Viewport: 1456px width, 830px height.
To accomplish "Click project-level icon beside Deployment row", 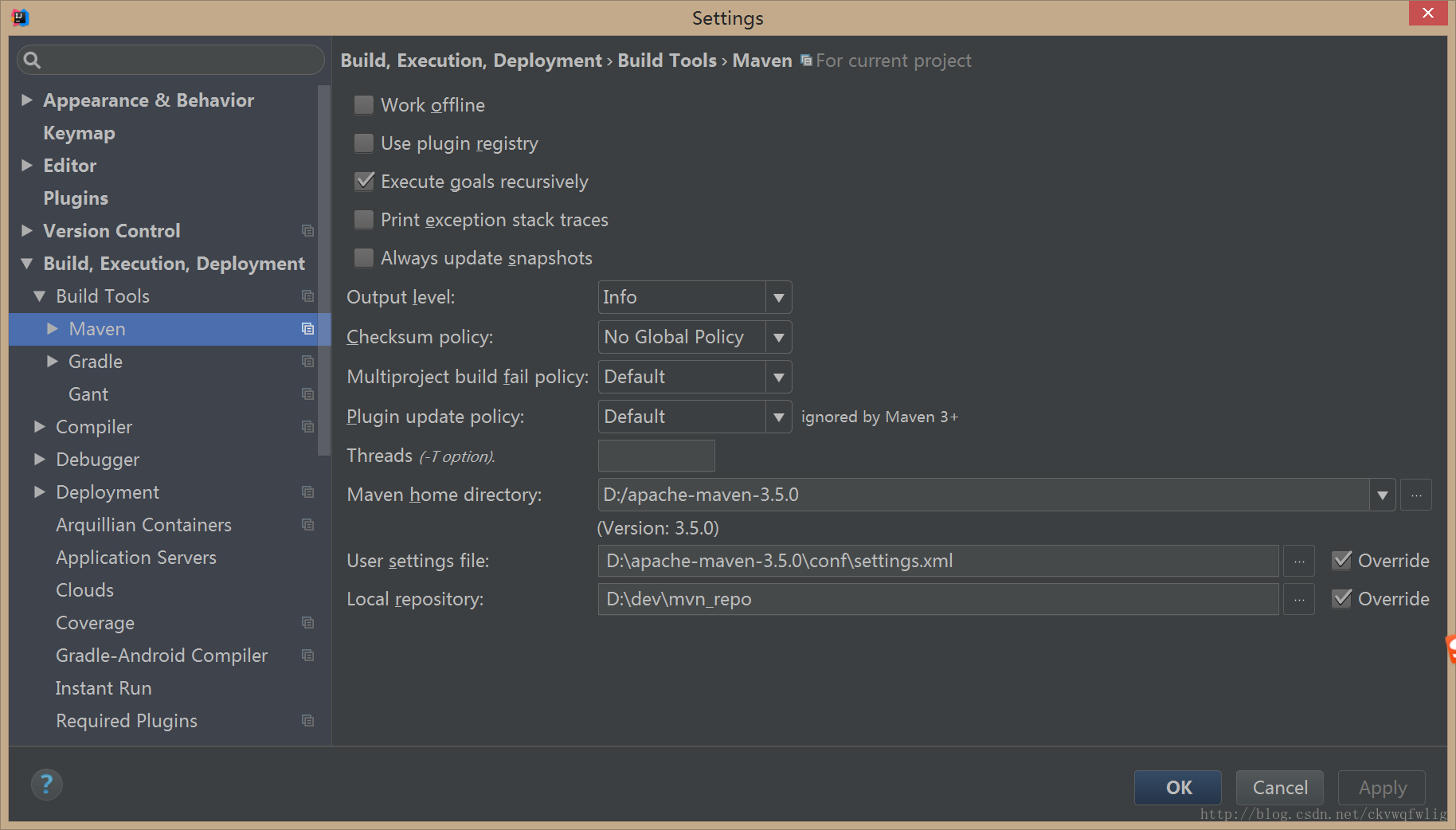I will click(307, 492).
